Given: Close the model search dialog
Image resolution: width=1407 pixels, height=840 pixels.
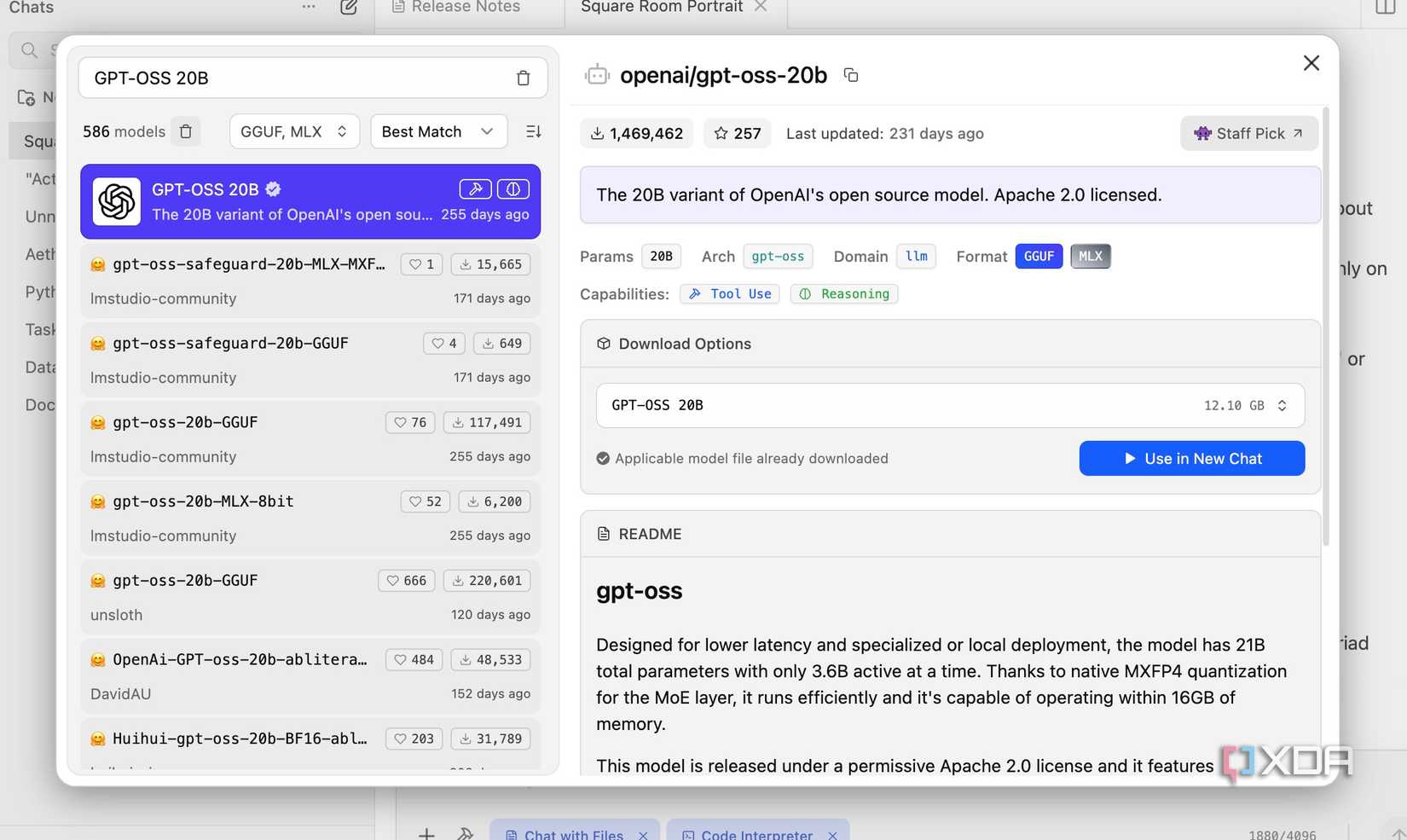Looking at the screenshot, I should click(1311, 63).
